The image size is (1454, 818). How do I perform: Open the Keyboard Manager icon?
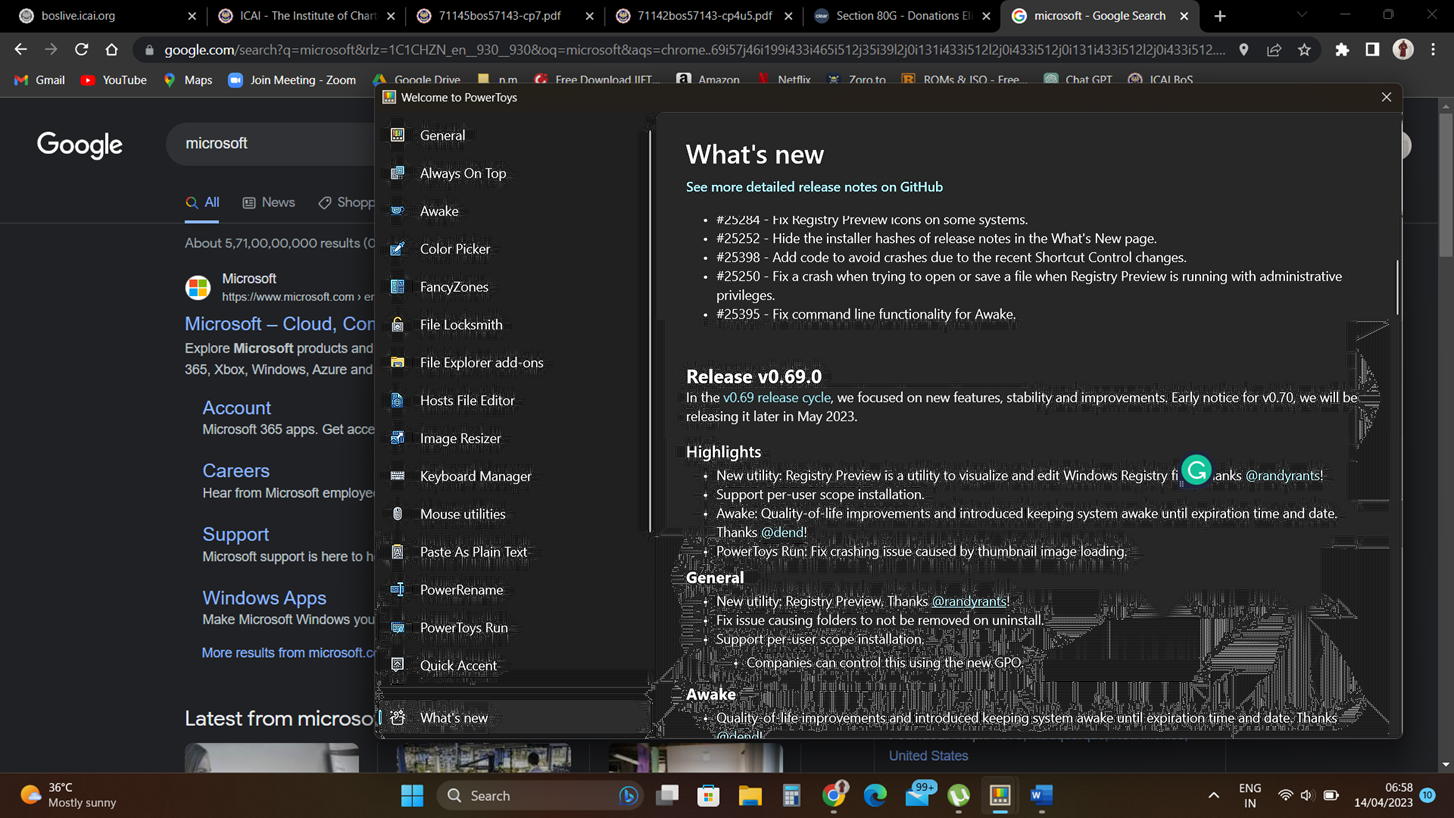coord(397,476)
